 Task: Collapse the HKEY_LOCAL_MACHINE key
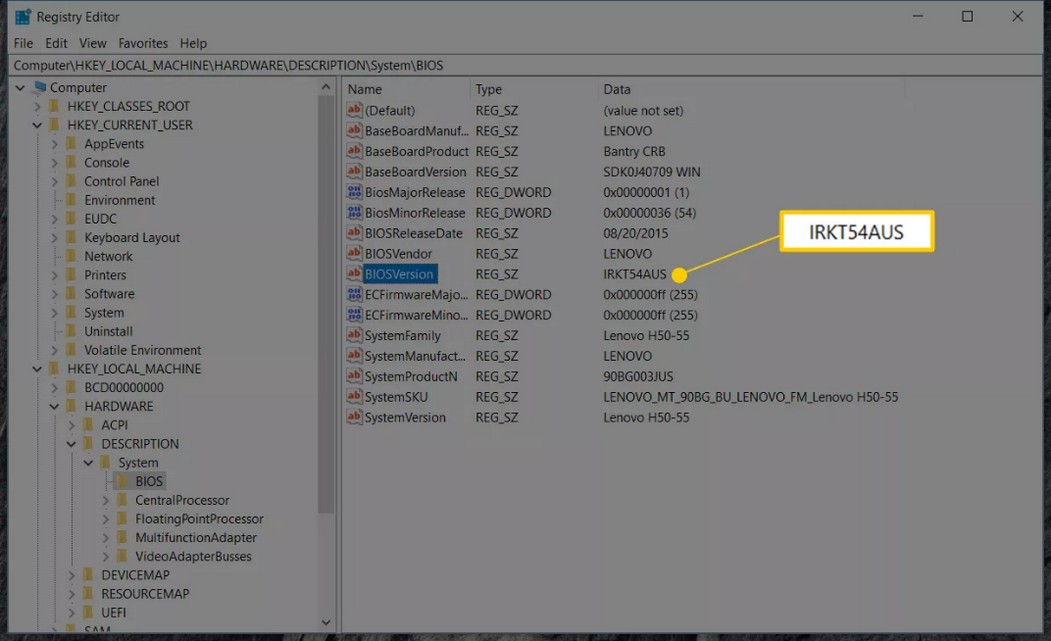click(38, 369)
